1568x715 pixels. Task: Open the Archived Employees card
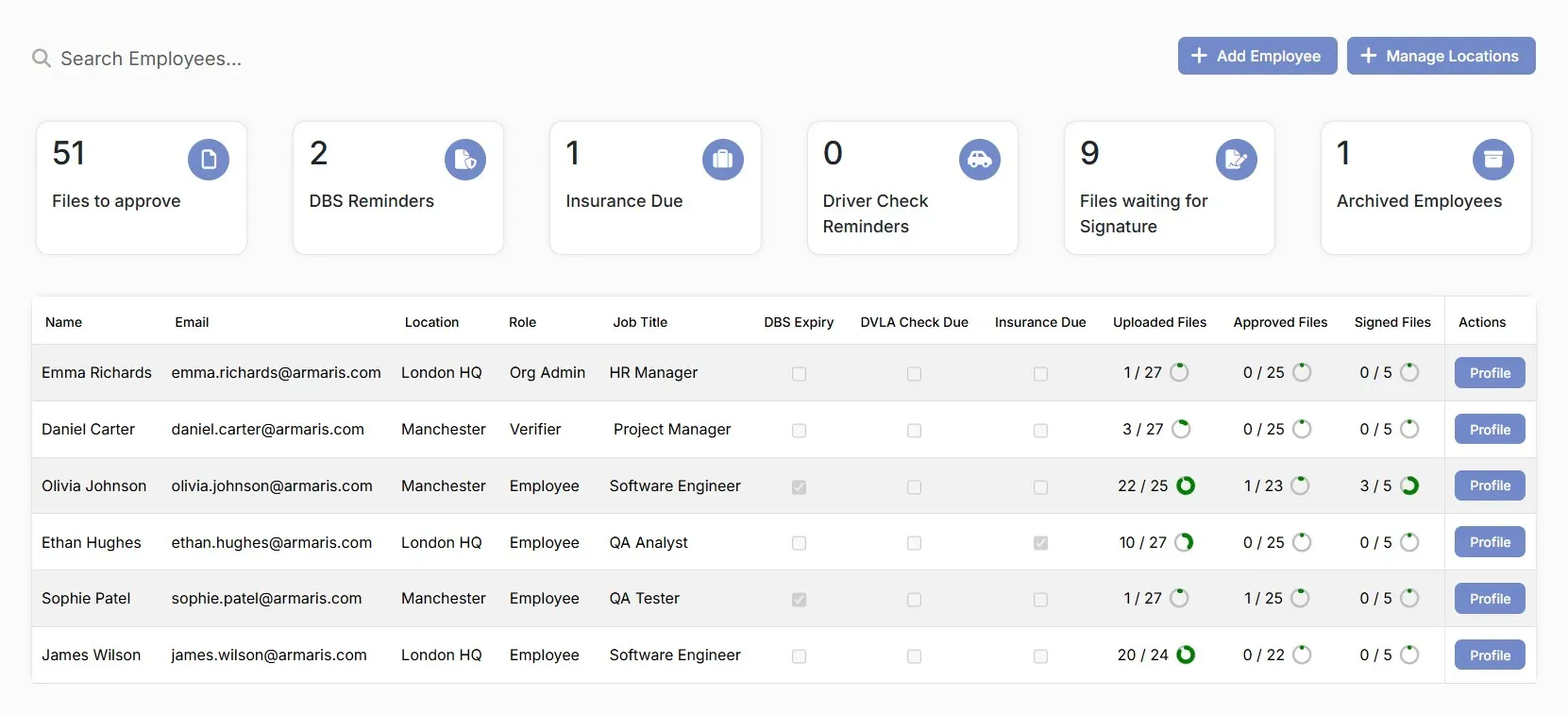tap(1426, 188)
